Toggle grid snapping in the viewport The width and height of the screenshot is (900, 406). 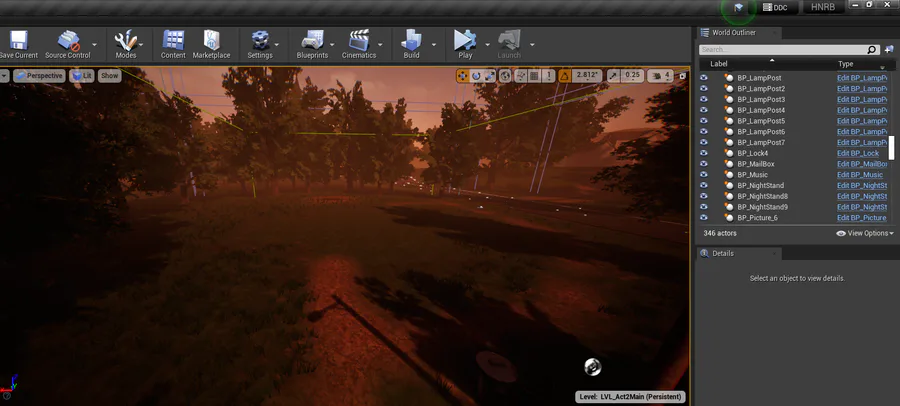pyautogui.click(x=534, y=76)
